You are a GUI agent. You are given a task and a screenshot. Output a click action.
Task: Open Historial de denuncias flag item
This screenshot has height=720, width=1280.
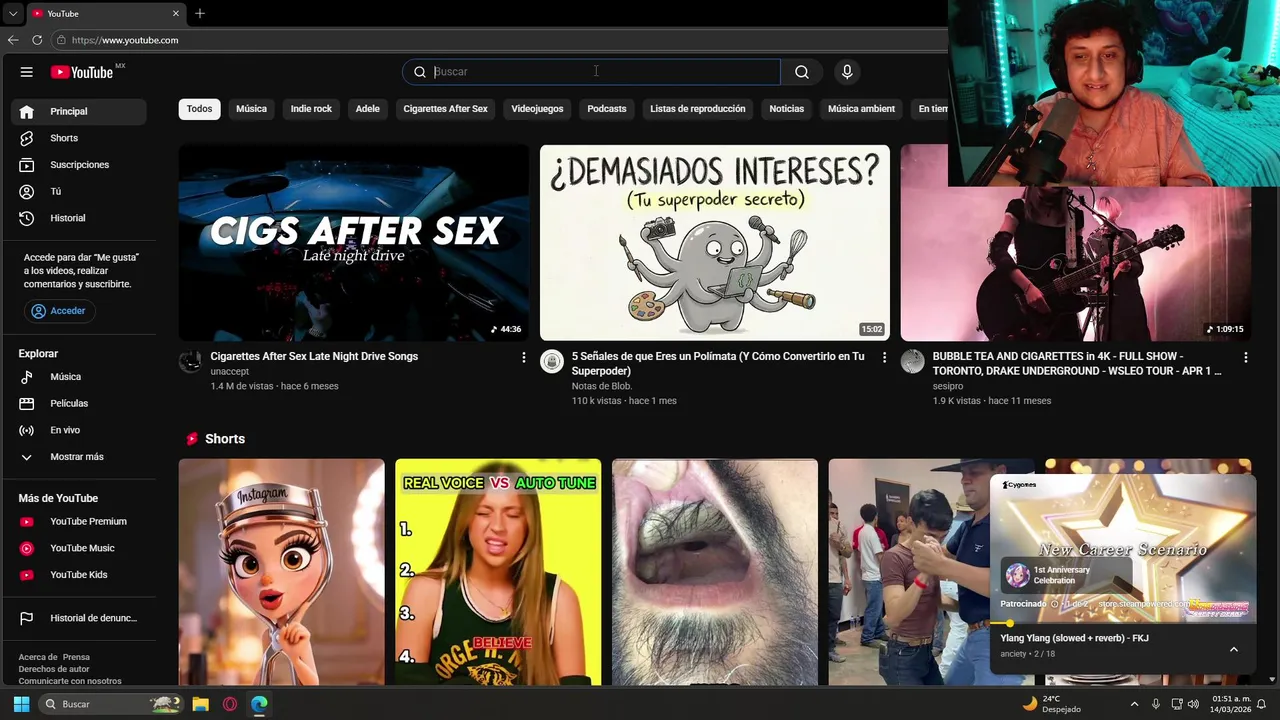[78, 618]
